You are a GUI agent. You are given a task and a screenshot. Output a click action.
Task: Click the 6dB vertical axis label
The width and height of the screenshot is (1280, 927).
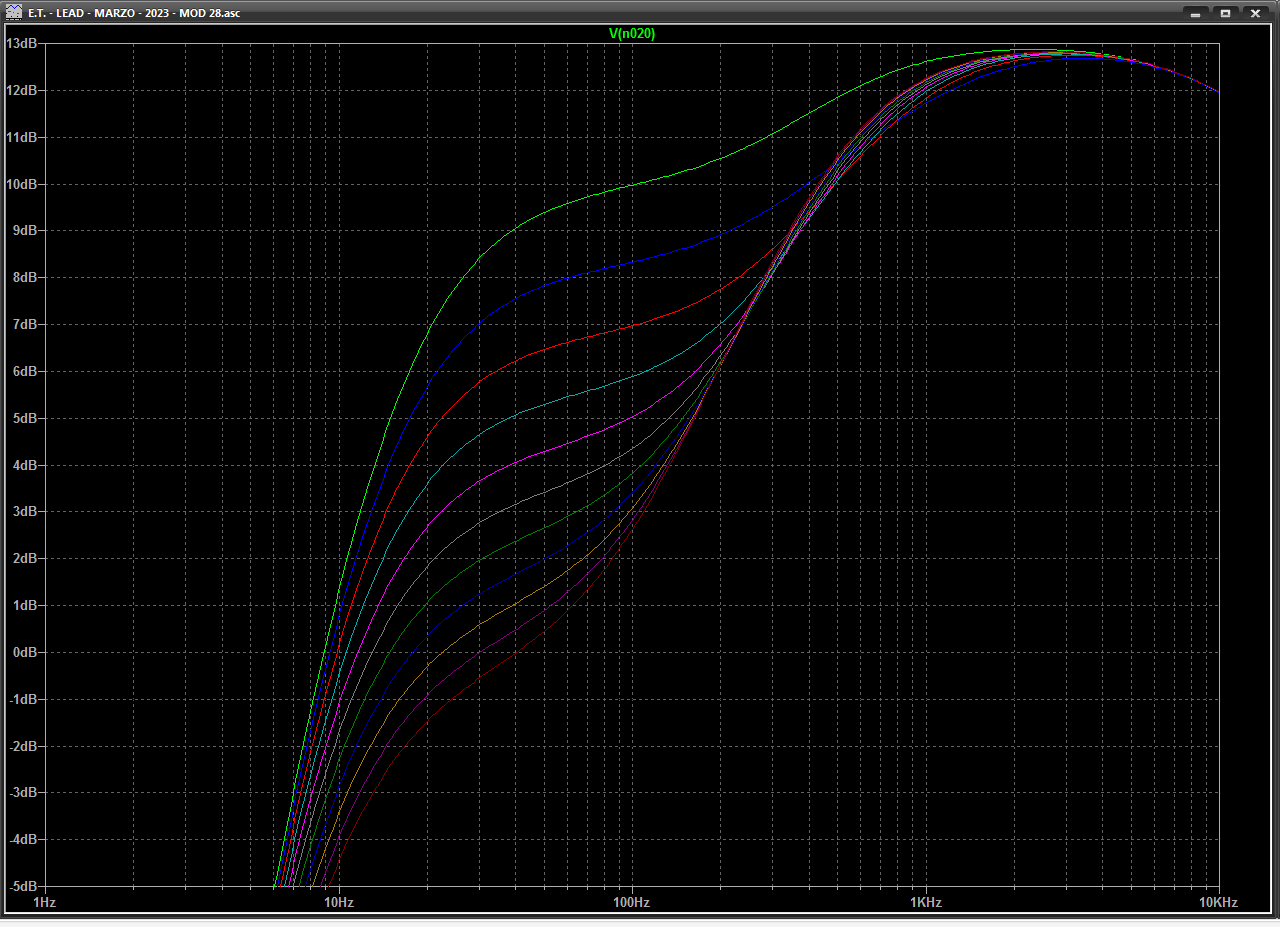pyautogui.click(x=24, y=371)
